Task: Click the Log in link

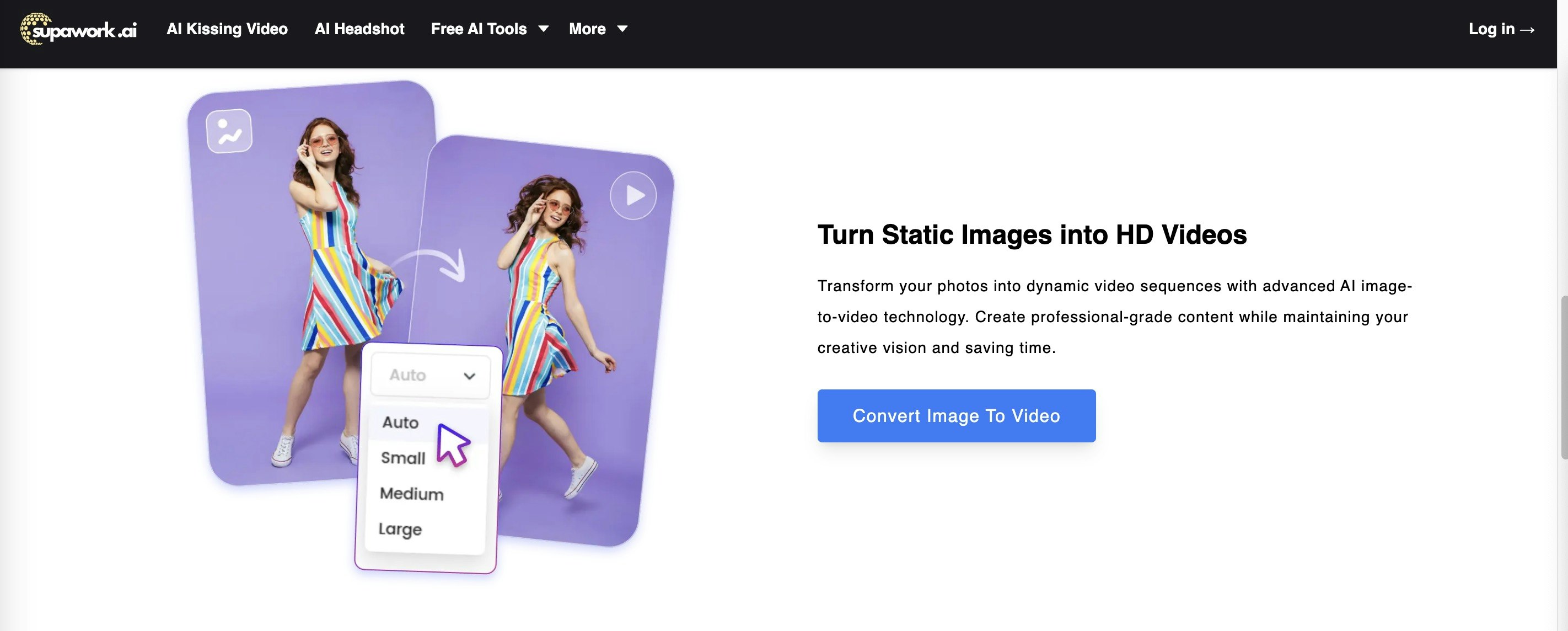Action: pos(1501,29)
